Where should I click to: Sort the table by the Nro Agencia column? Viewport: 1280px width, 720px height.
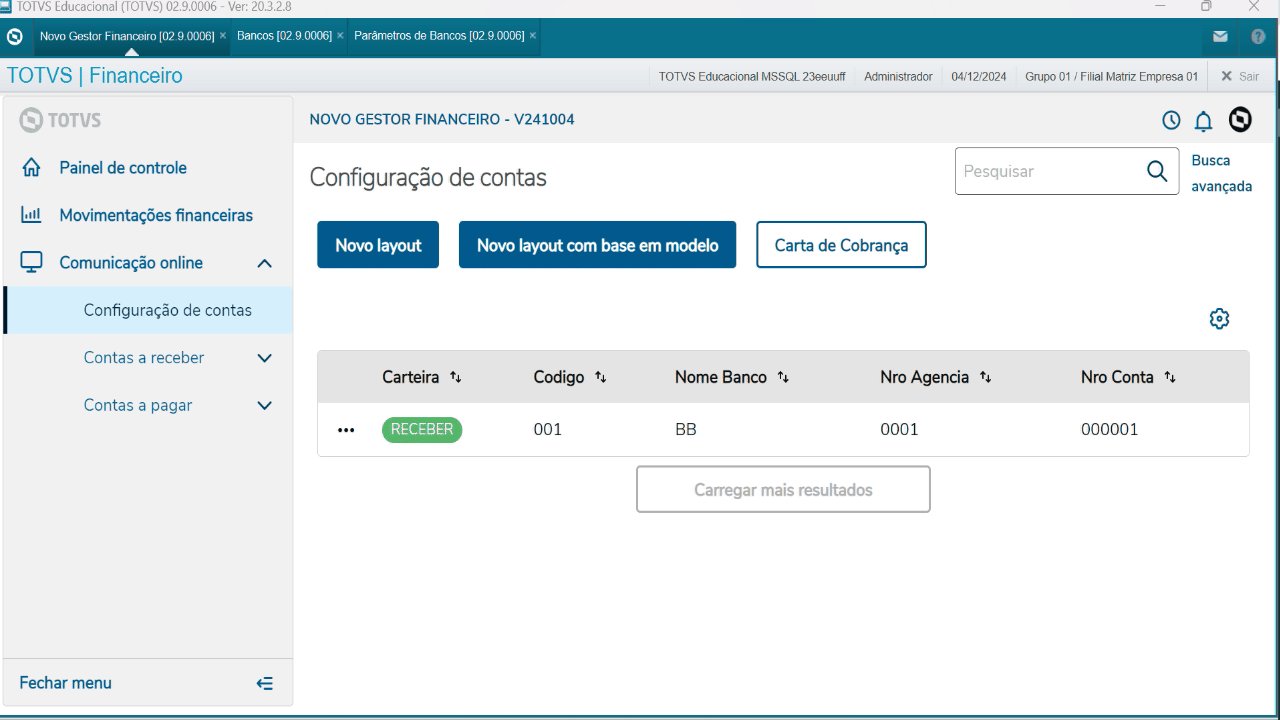click(x=986, y=377)
